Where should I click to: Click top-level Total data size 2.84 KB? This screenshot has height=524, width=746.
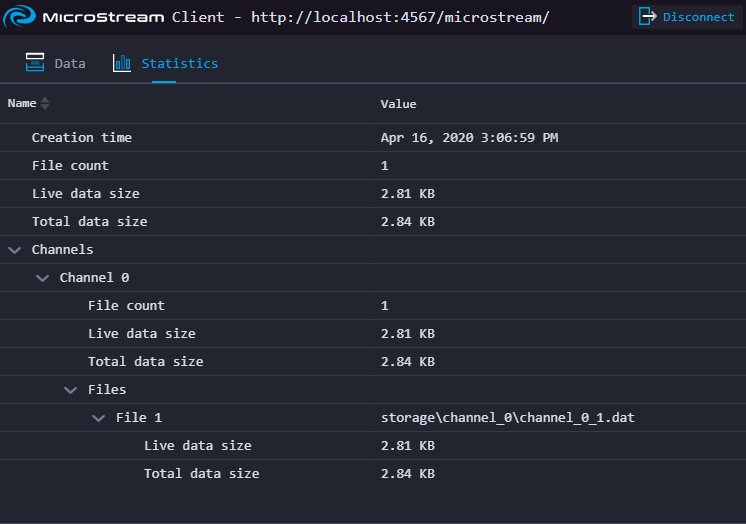pos(408,222)
